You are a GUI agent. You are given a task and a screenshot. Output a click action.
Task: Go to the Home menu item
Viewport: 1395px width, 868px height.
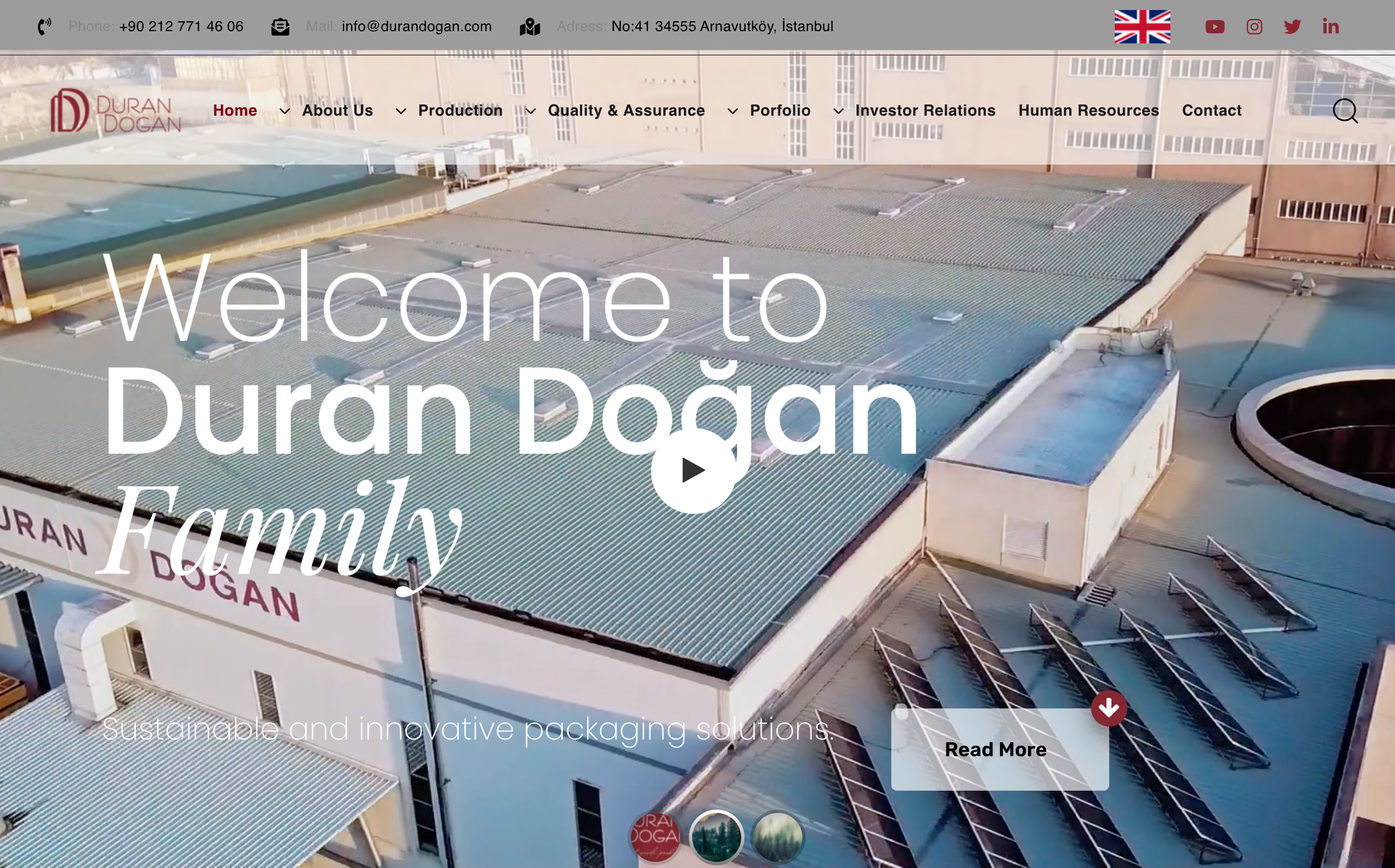235,110
